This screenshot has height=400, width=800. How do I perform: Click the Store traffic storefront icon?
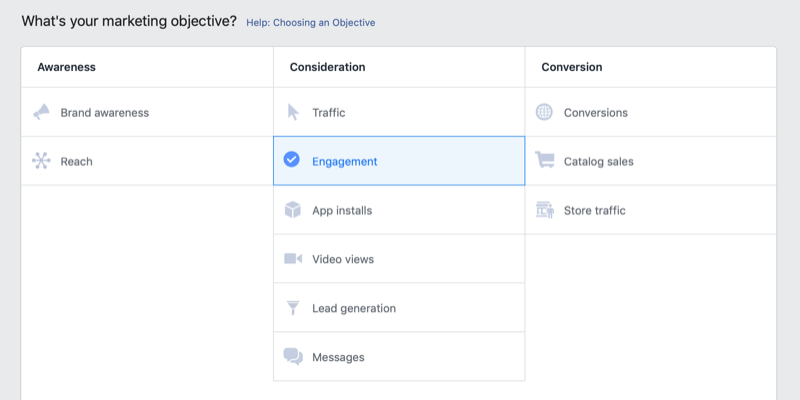545,210
